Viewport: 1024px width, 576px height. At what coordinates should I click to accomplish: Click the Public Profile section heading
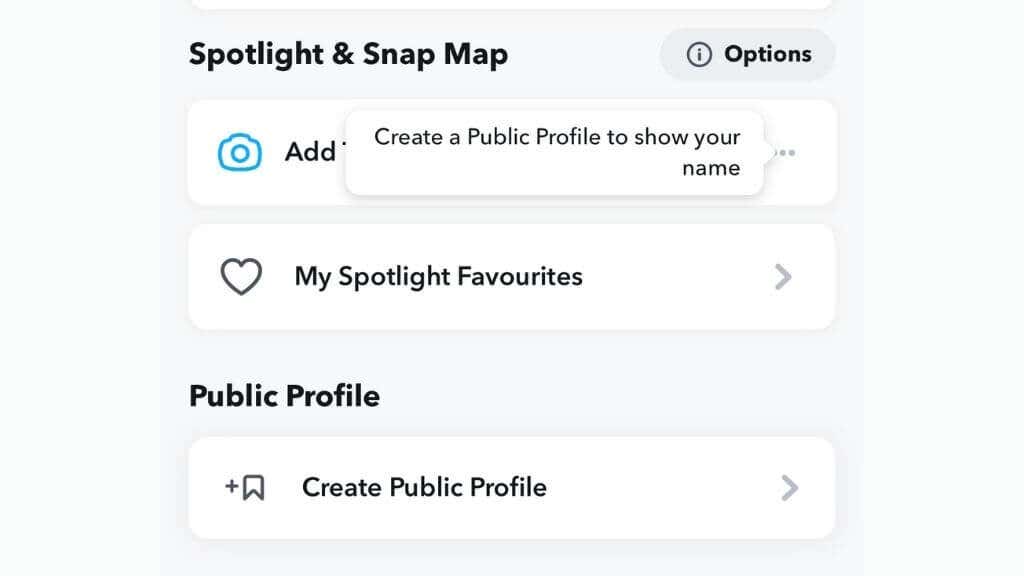pyautogui.click(x=284, y=395)
